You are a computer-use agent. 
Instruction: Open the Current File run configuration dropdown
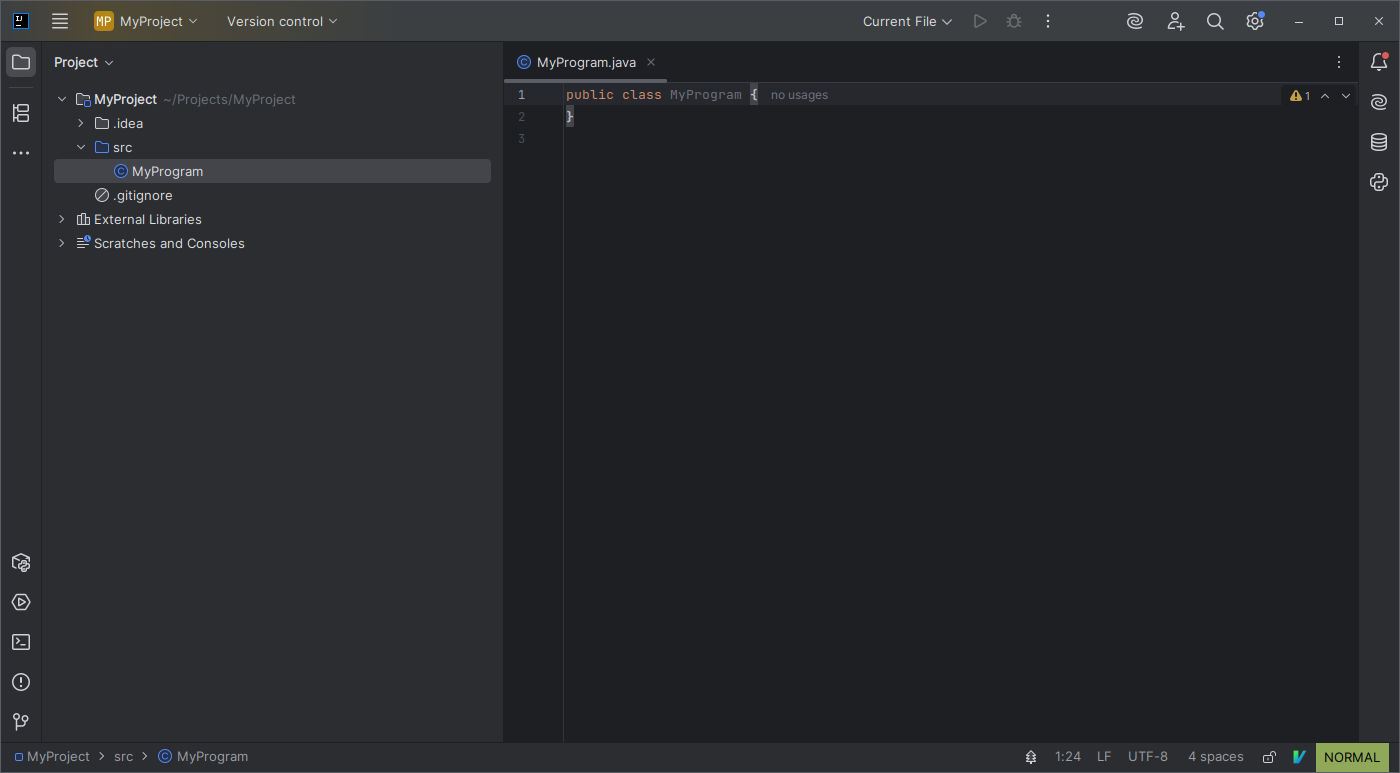[907, 21]
